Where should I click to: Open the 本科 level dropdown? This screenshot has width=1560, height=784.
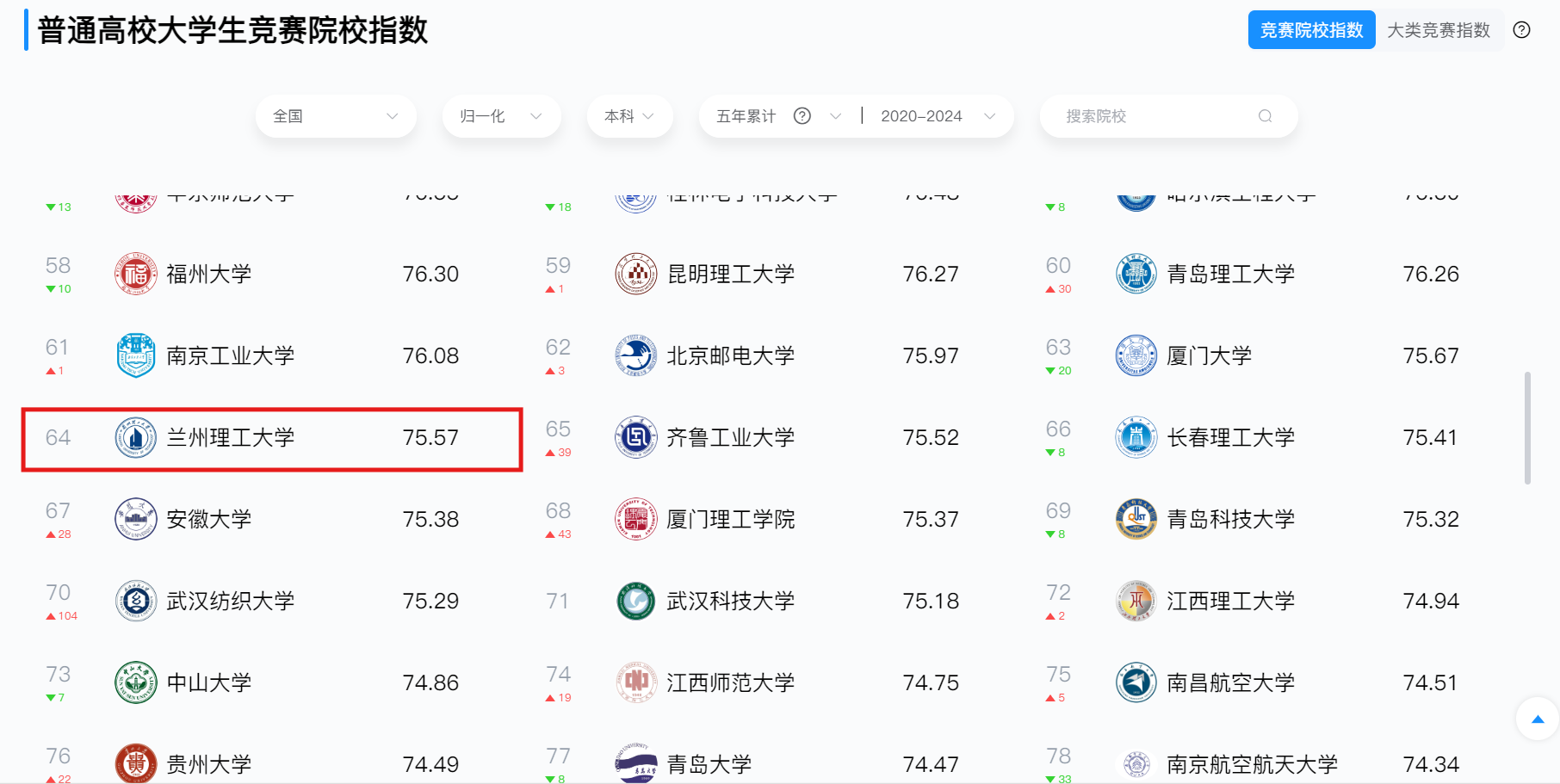pos(629,116)
